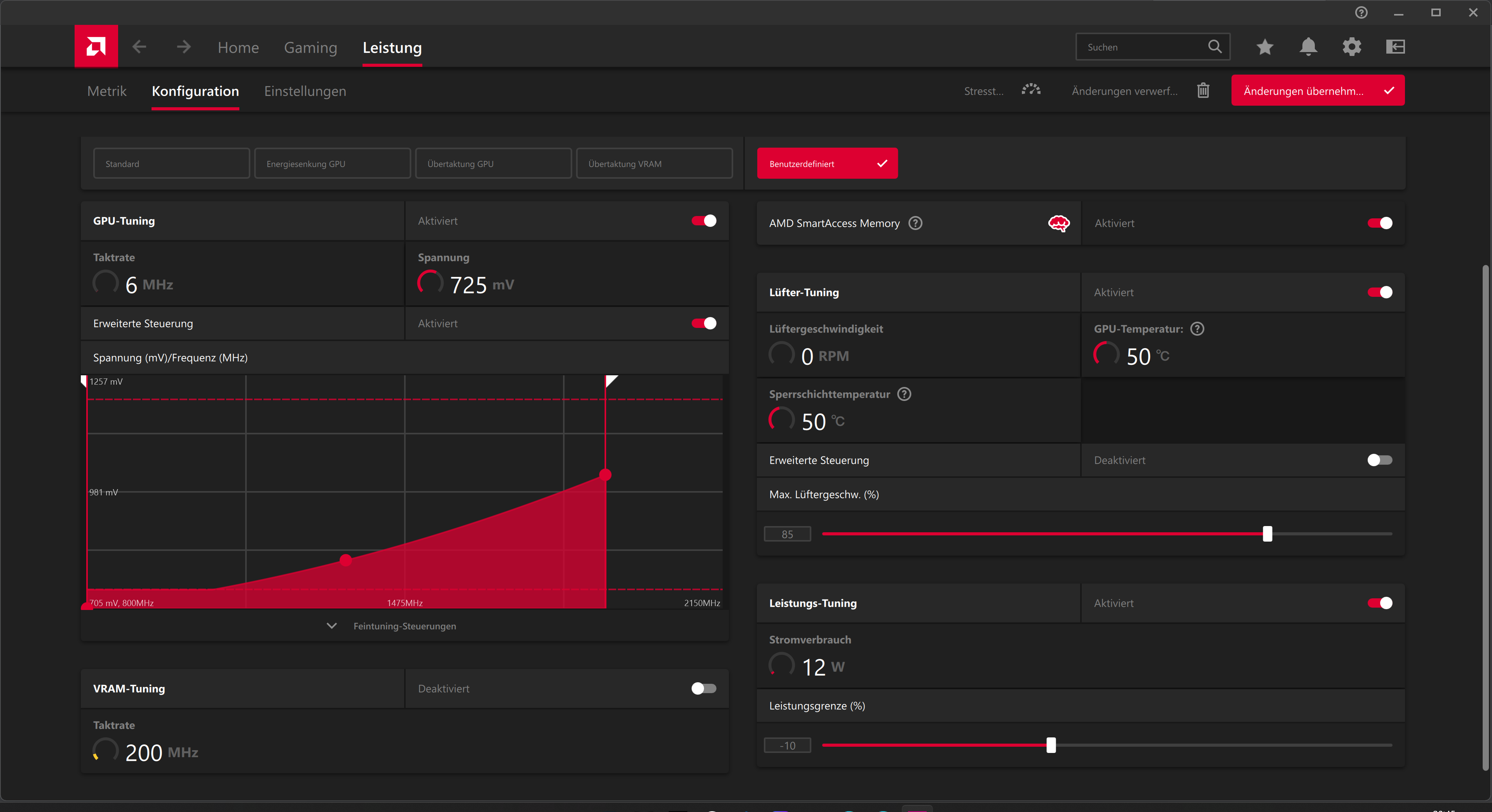
Task: Click the SmartAccess Memory help icon
Action: click(915, 223)
